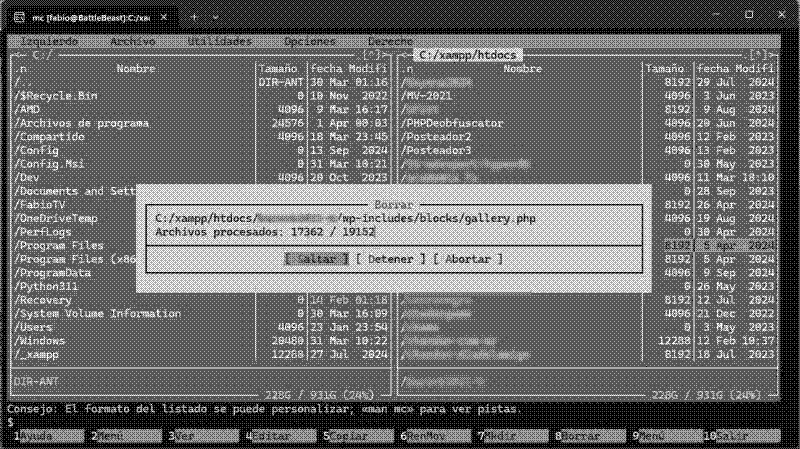Click the $ command prompt line
This screenshot has width=800, height=449.
[10, 422]
